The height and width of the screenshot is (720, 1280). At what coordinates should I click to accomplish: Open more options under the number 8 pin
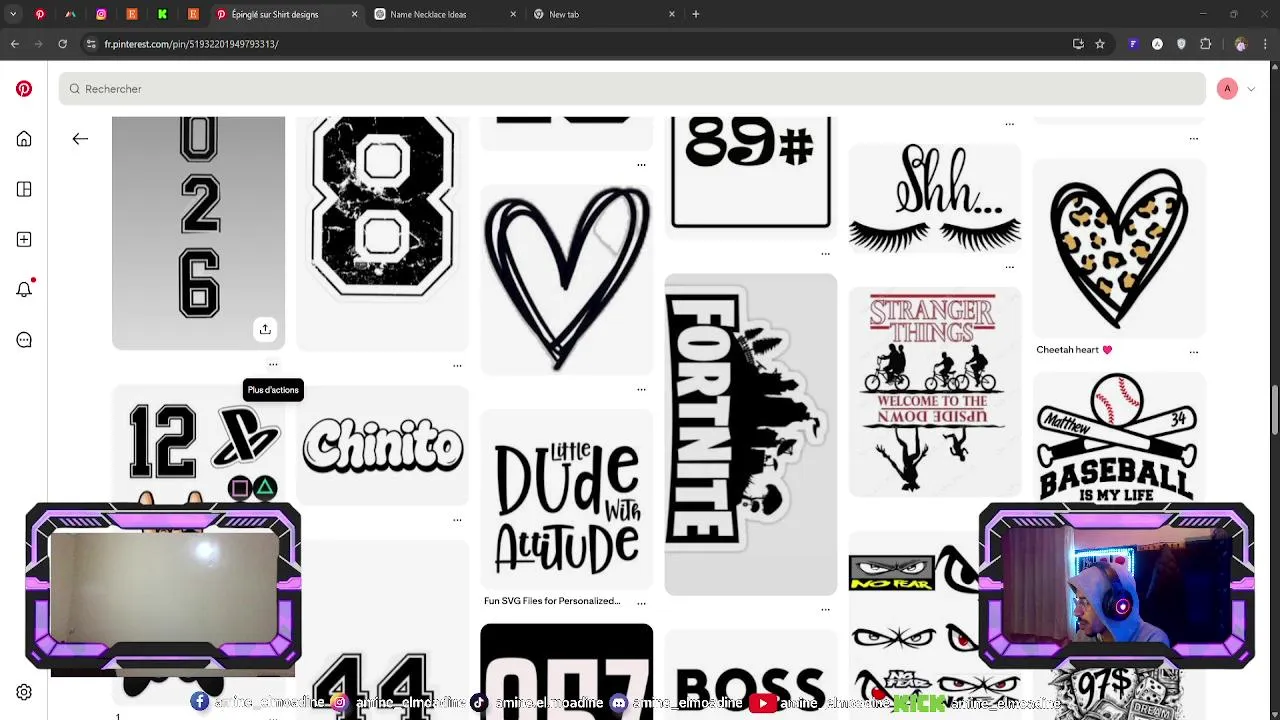pyautogui.click(x=457, y=365)
